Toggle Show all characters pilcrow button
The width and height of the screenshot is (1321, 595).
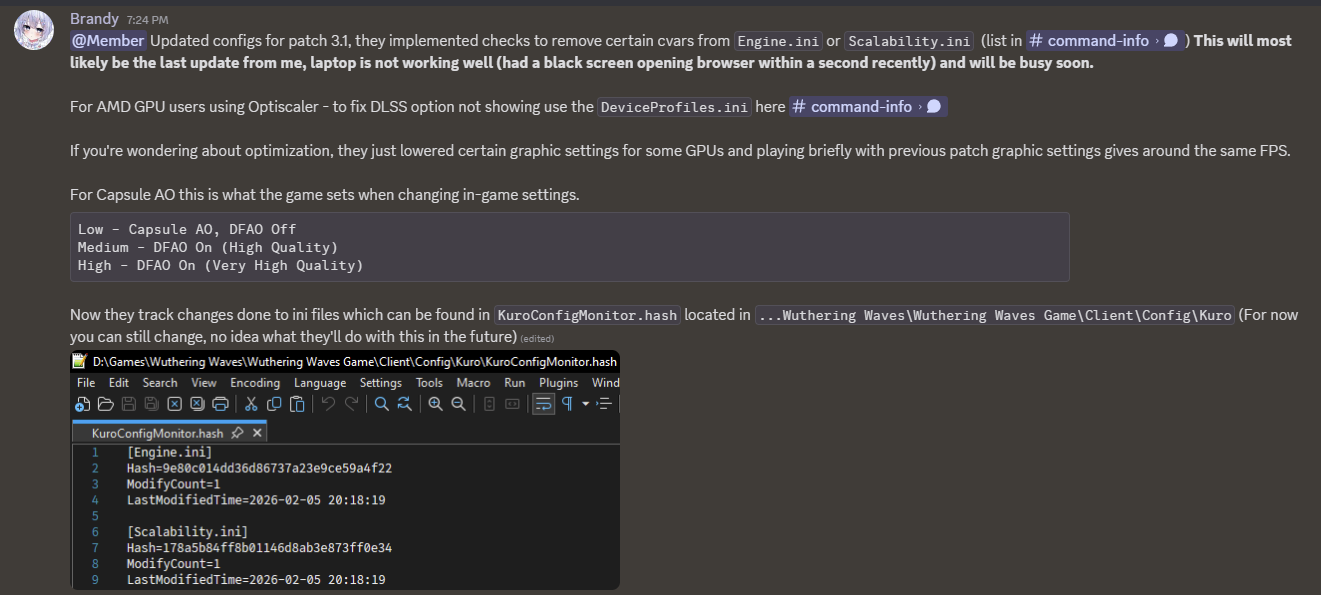coord(567,404)
